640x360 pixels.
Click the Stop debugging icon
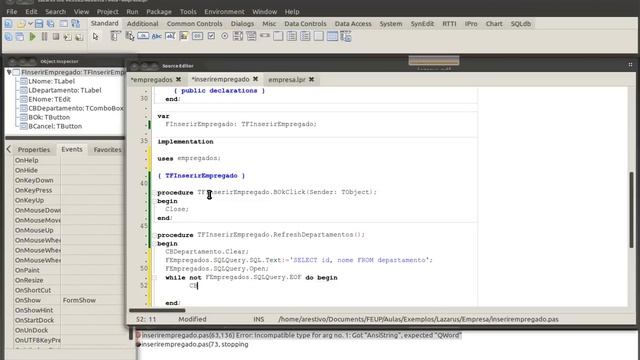point(56,37)
